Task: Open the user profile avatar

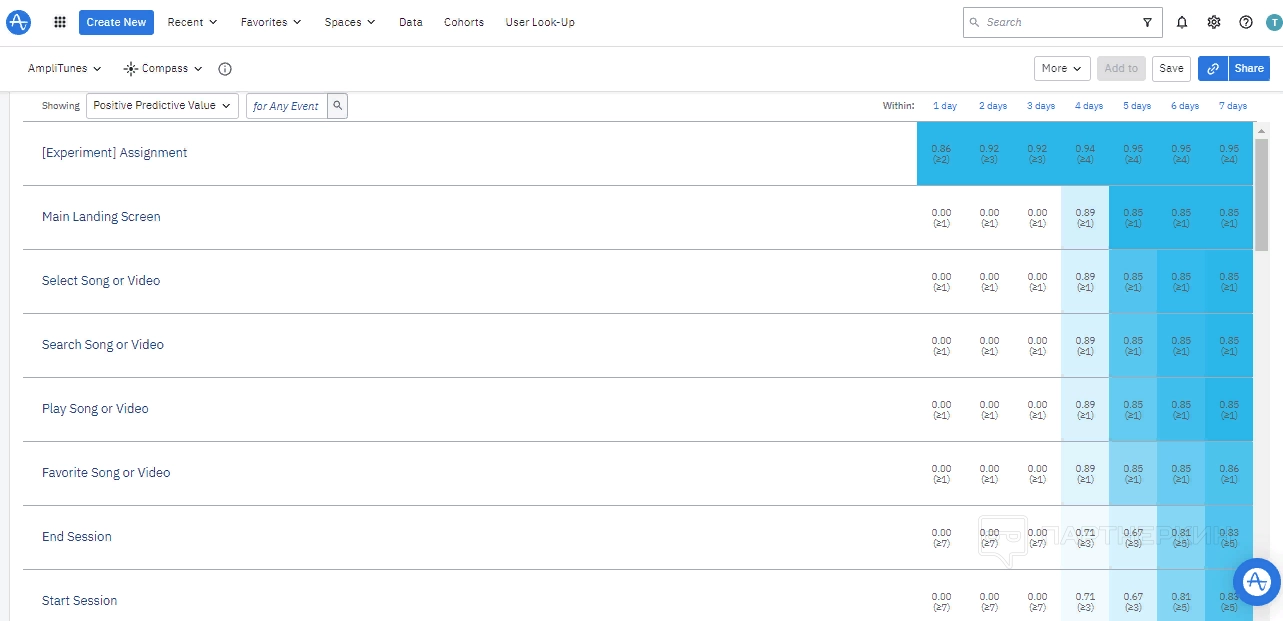Action: 1273,22
